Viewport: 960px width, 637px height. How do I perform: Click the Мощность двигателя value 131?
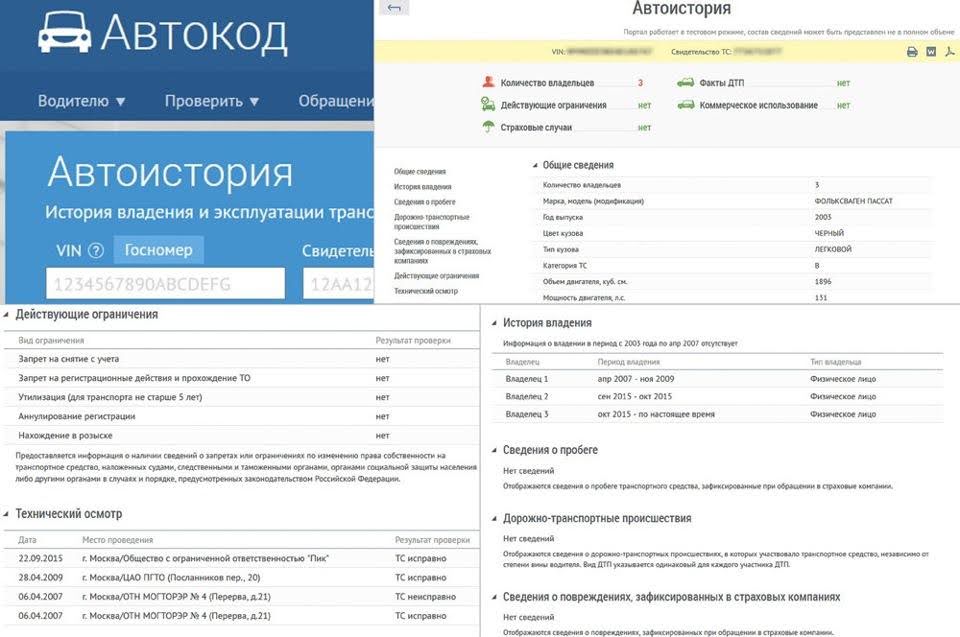point(821,298)
